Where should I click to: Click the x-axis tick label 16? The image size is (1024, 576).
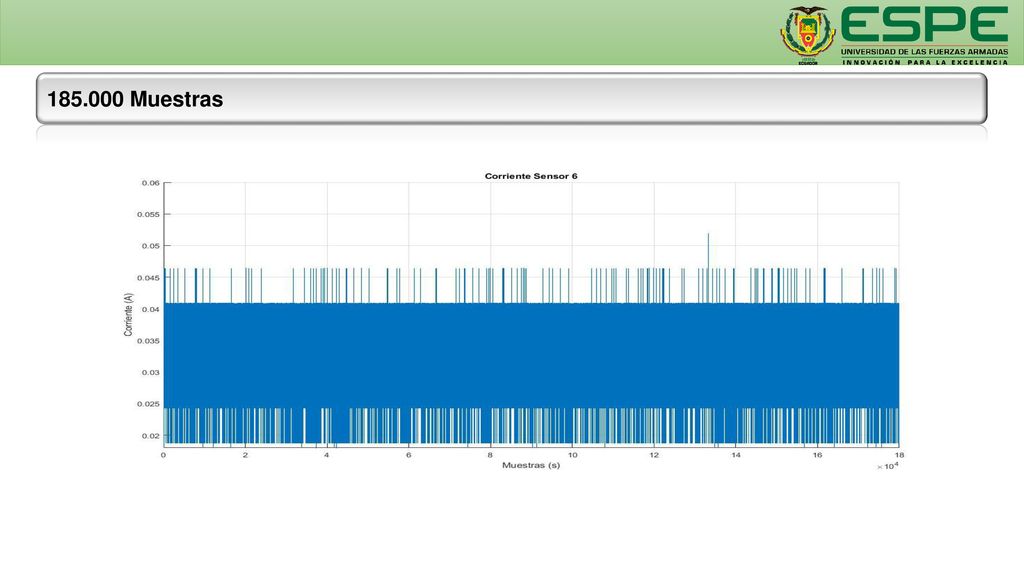point(818,455)
